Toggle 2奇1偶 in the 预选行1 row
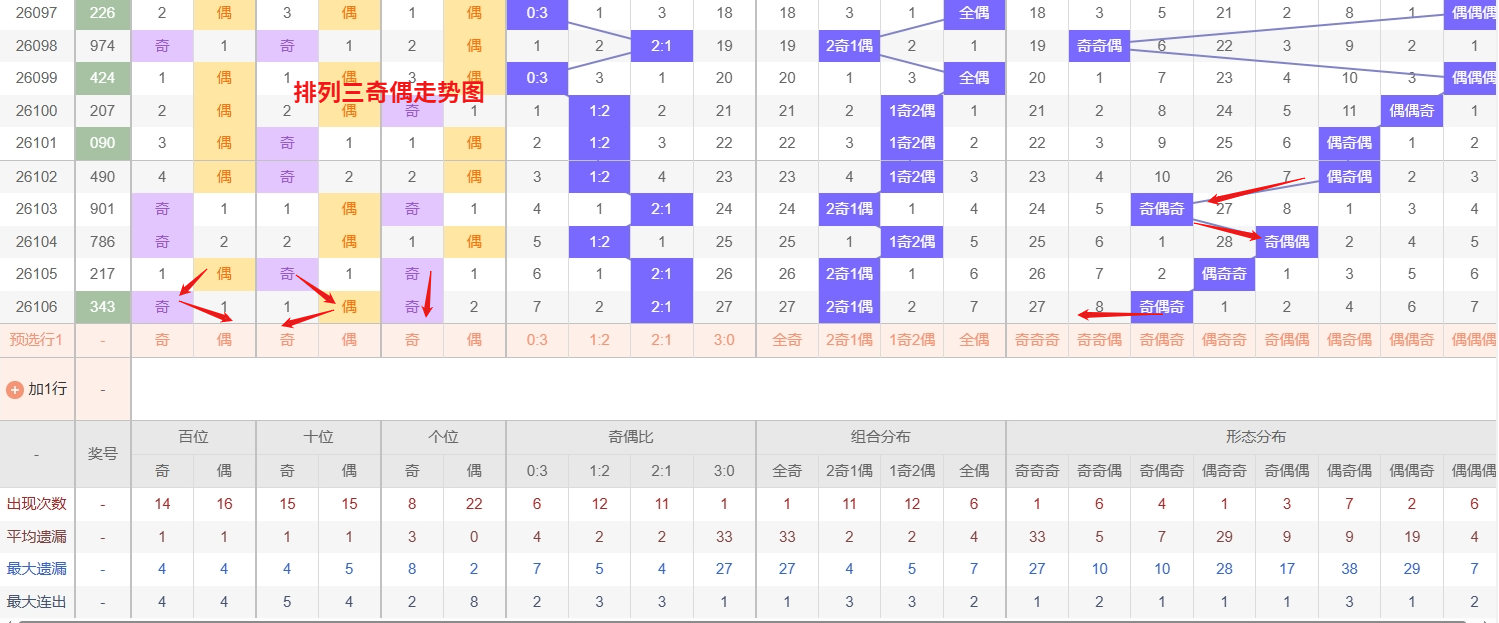This screenshot has width=1499, height=623. [x=849, y=340]
